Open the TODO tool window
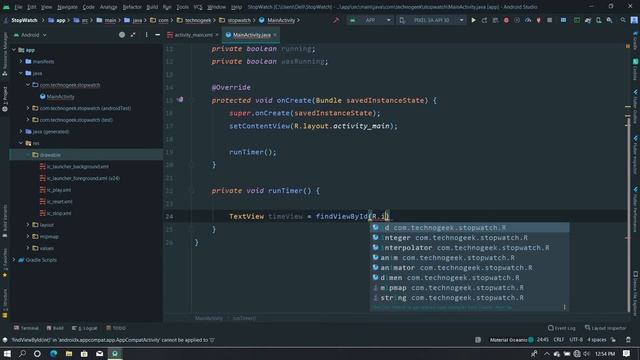Viewport: 640px width, 360px height. tap(116, 328)
